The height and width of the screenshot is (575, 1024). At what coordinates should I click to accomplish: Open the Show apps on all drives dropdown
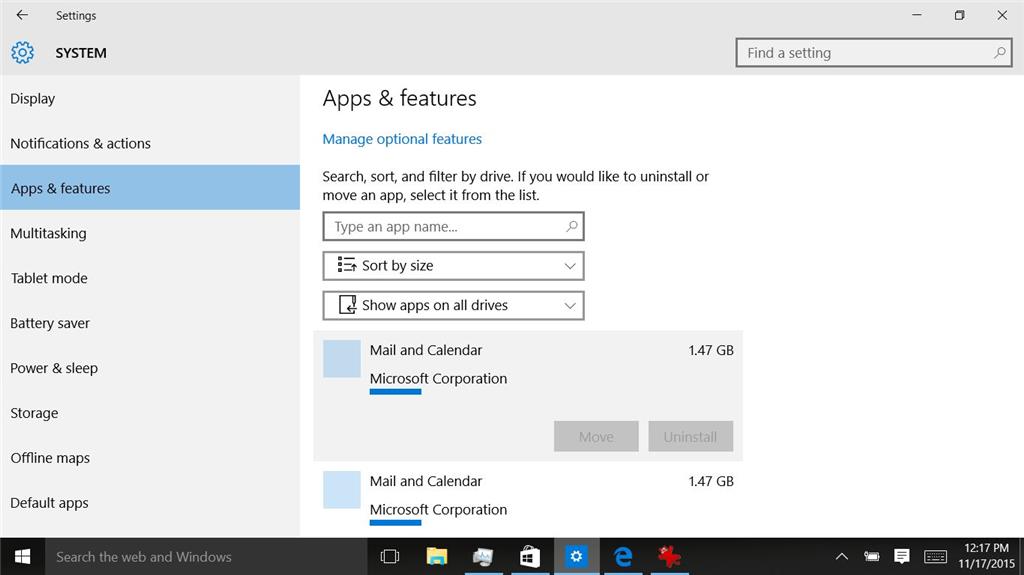click(453, 305)
